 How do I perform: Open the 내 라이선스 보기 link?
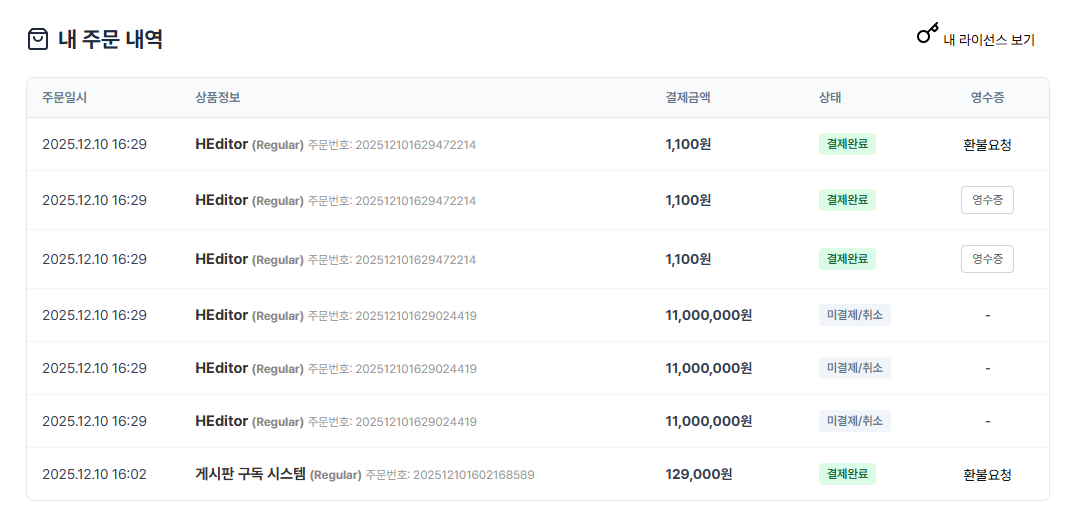click(988, 40)
